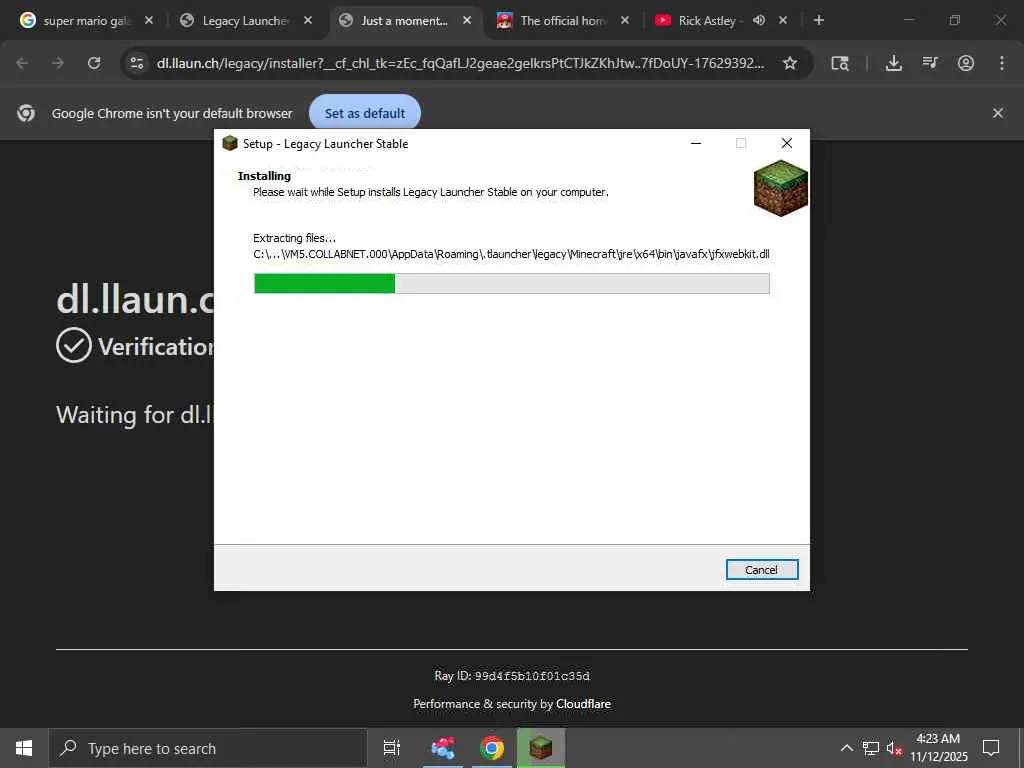
Task: Open Chrome profile menu
Action: (966, 63)
